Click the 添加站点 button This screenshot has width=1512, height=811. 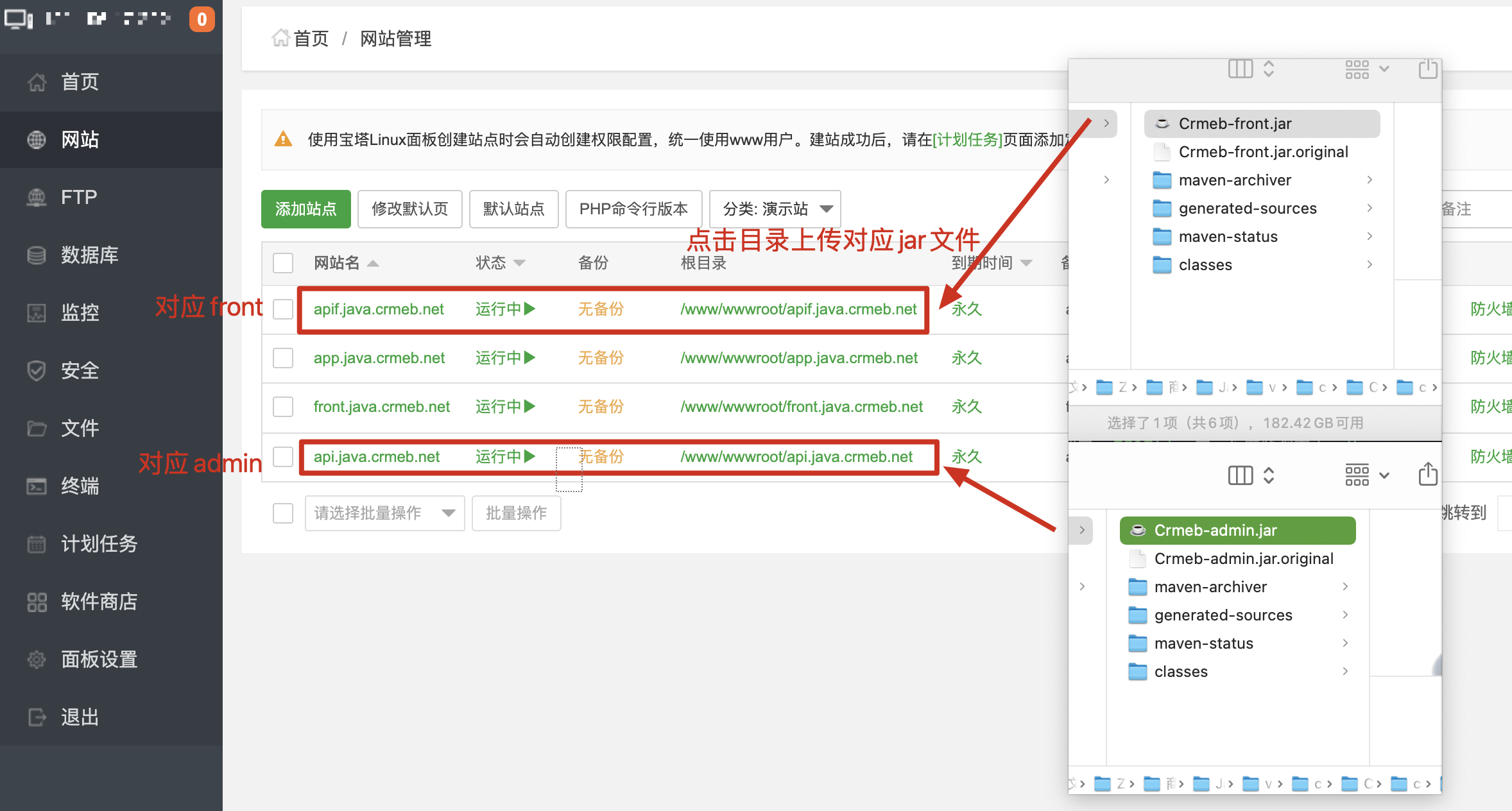(305, 209)
